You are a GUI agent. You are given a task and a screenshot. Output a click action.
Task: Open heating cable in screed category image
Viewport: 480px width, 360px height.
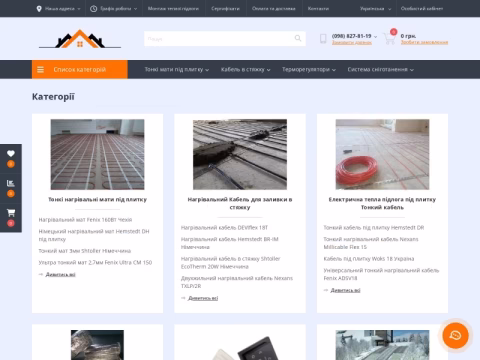pyautogui.click(x=240, y=154)
